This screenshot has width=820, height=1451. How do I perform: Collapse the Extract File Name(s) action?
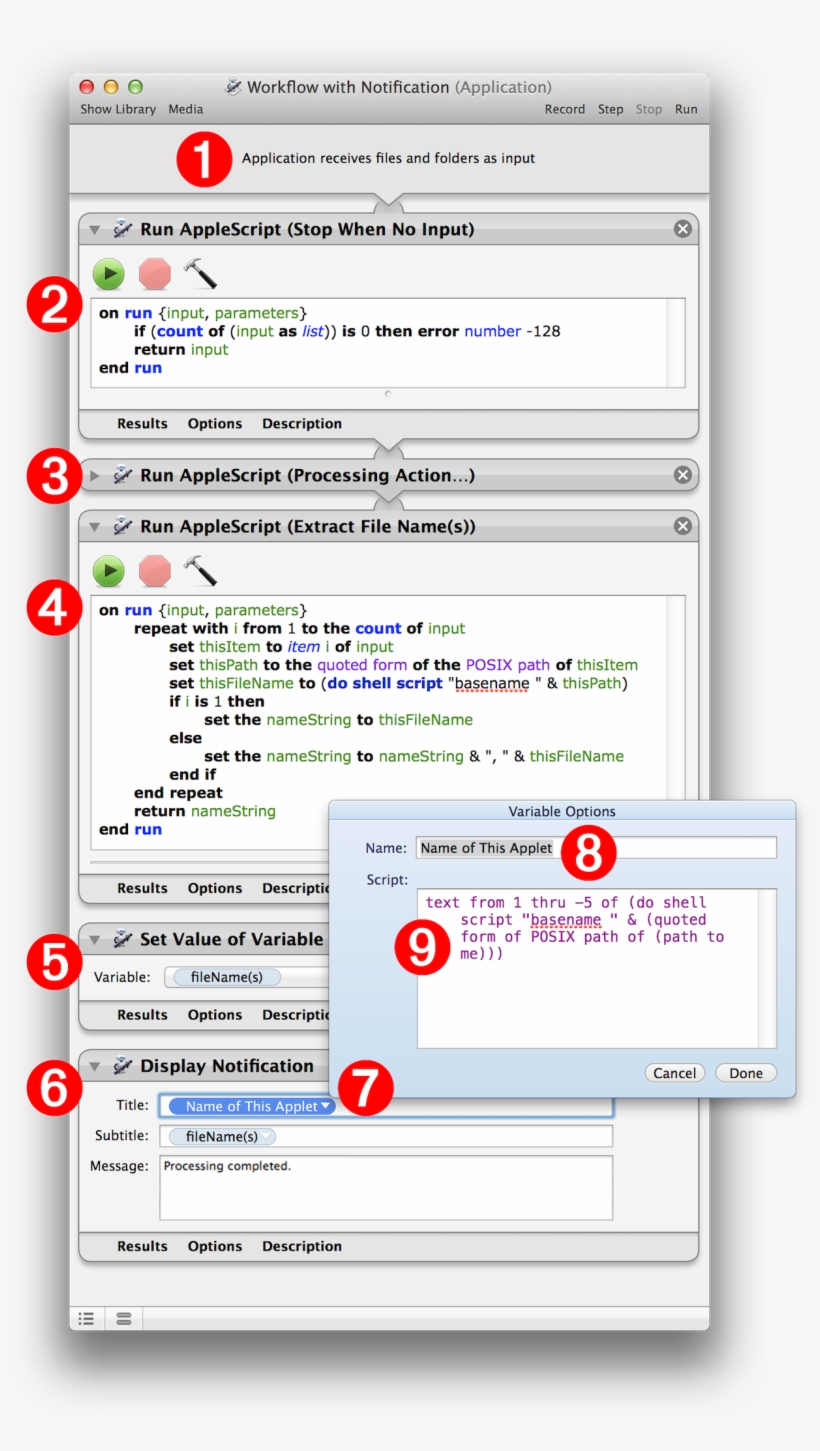pyautogui.click(x=95, y=526)
